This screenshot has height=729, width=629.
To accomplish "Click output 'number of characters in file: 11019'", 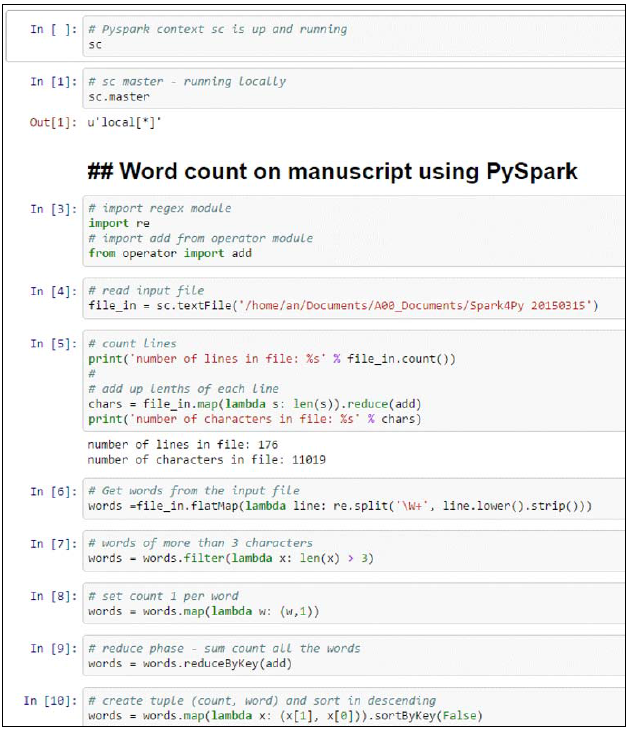I will click(206, 460).
